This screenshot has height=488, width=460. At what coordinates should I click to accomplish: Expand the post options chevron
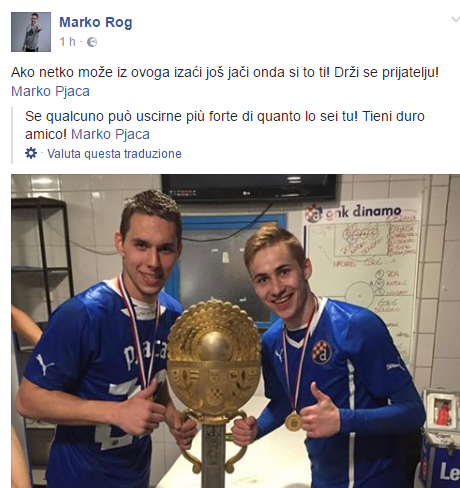pyautogui.click(x=455, y=19)
